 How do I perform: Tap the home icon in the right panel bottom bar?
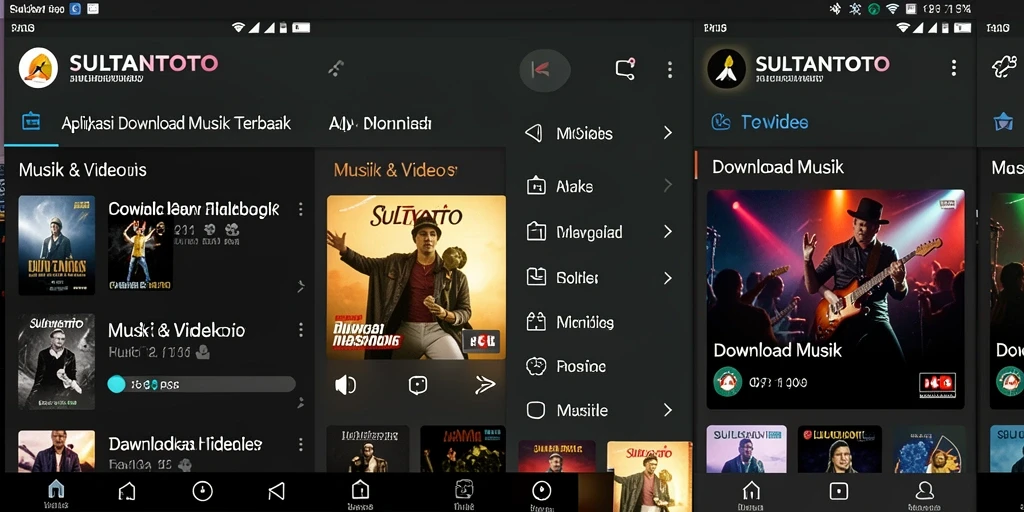752,490
